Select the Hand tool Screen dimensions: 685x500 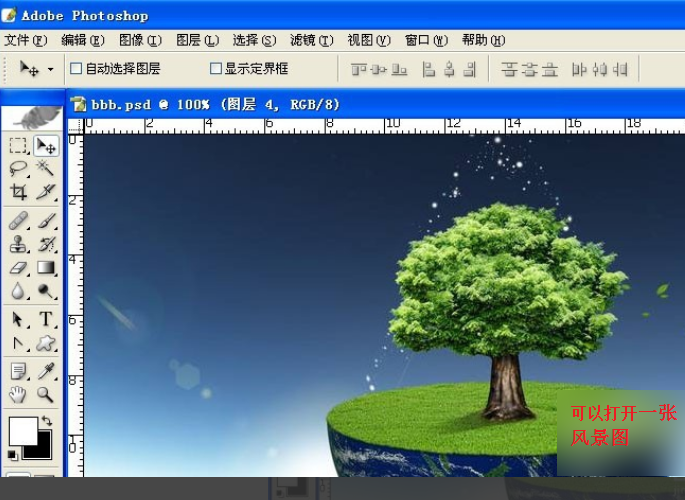point(18,395)
